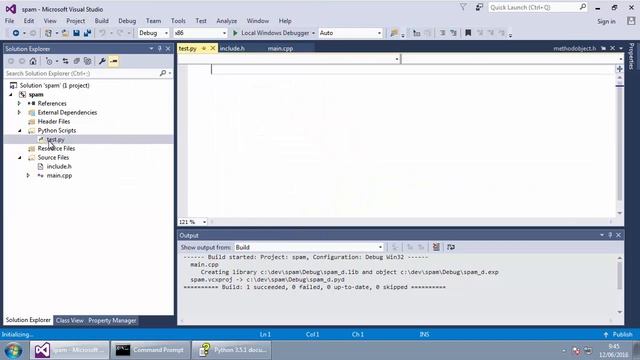Start the Local Windows Debugger
Viewport: 640px width, 360px height.
(x=271, y=33)
